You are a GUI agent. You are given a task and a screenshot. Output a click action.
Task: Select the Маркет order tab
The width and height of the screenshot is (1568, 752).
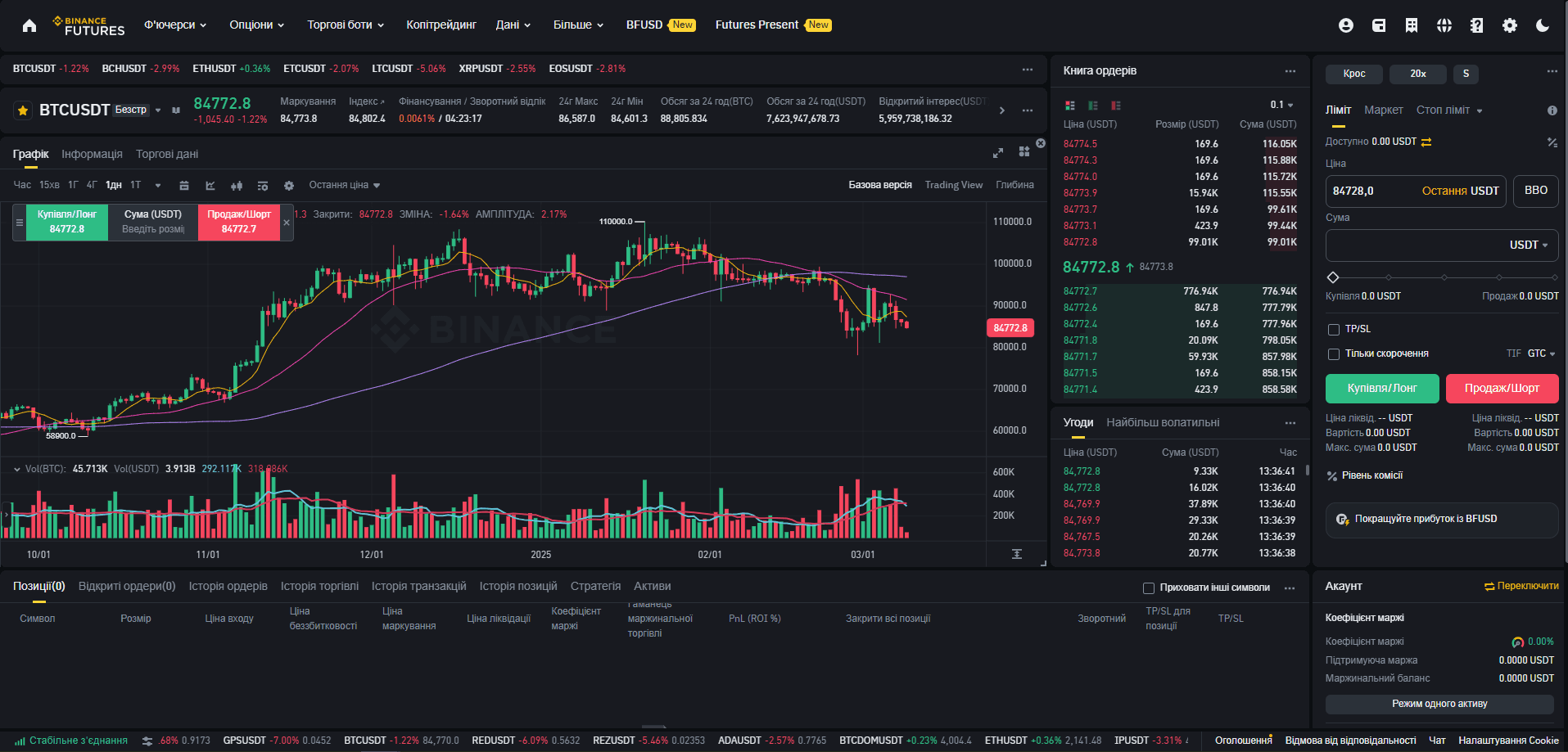point(1383,110)
